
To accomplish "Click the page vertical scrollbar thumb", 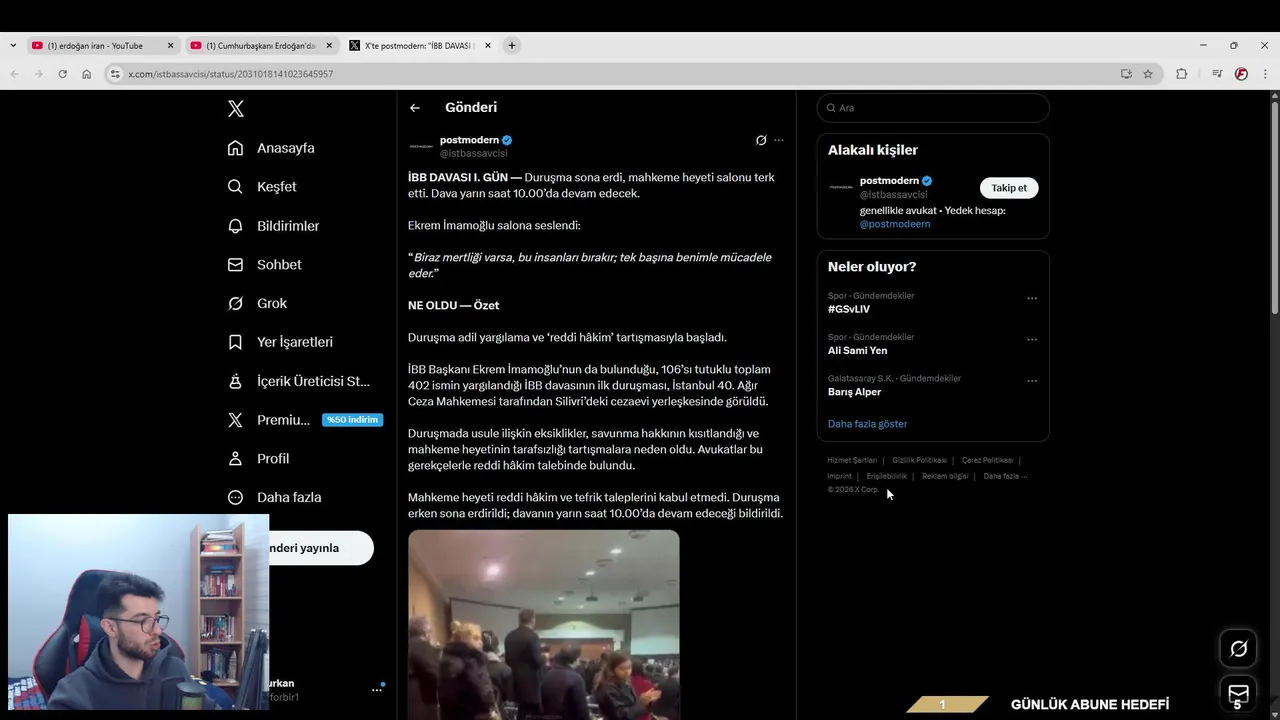I will pyautogui.click(x=1274, y=208).
